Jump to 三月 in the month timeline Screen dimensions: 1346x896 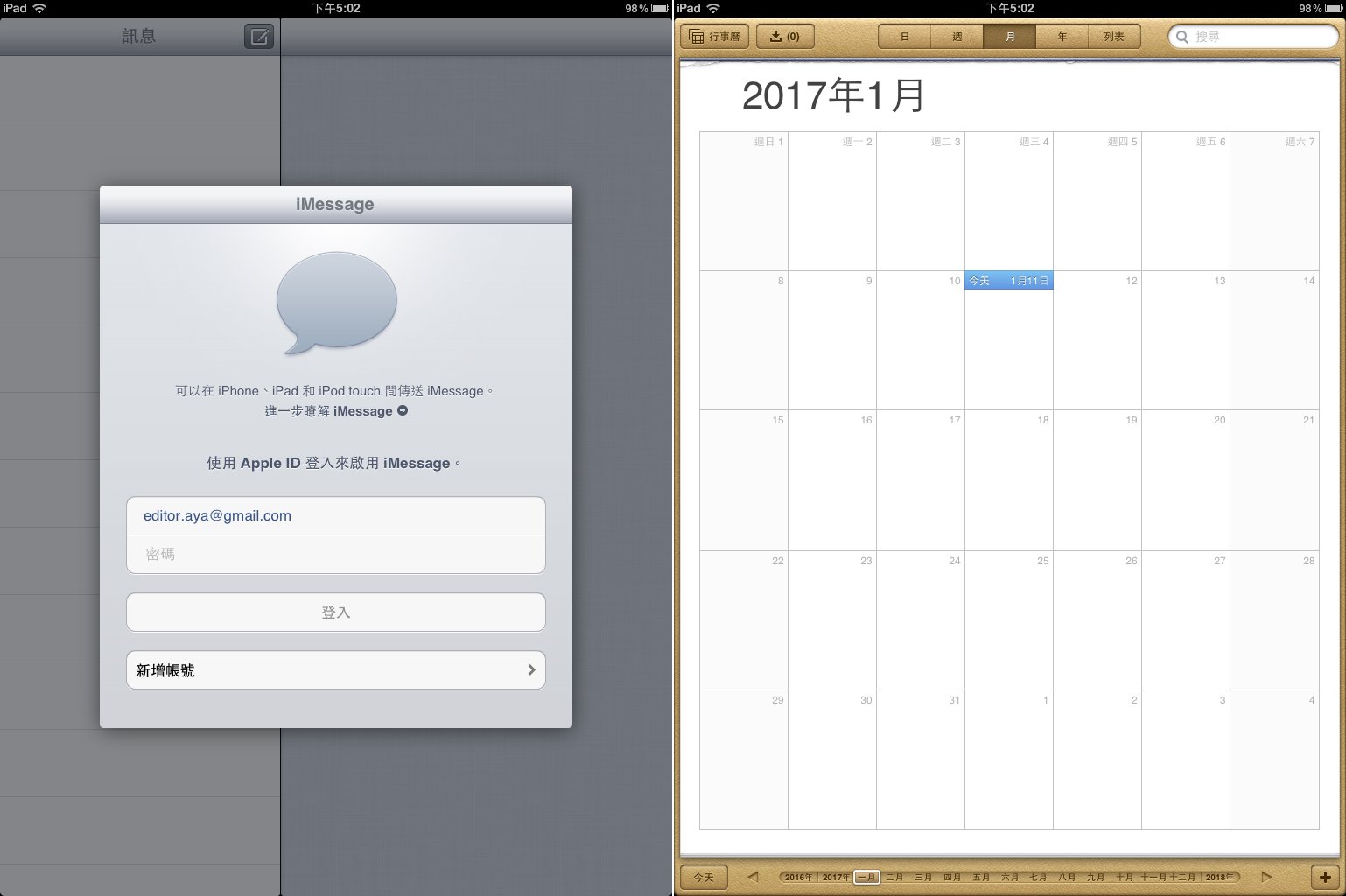pyautogui.click(x=923, y=877)
